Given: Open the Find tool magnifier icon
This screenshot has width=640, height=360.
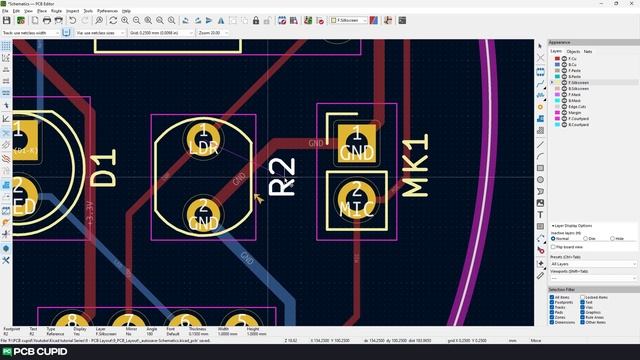Looking at the screenshot, I should pos(99,20).
